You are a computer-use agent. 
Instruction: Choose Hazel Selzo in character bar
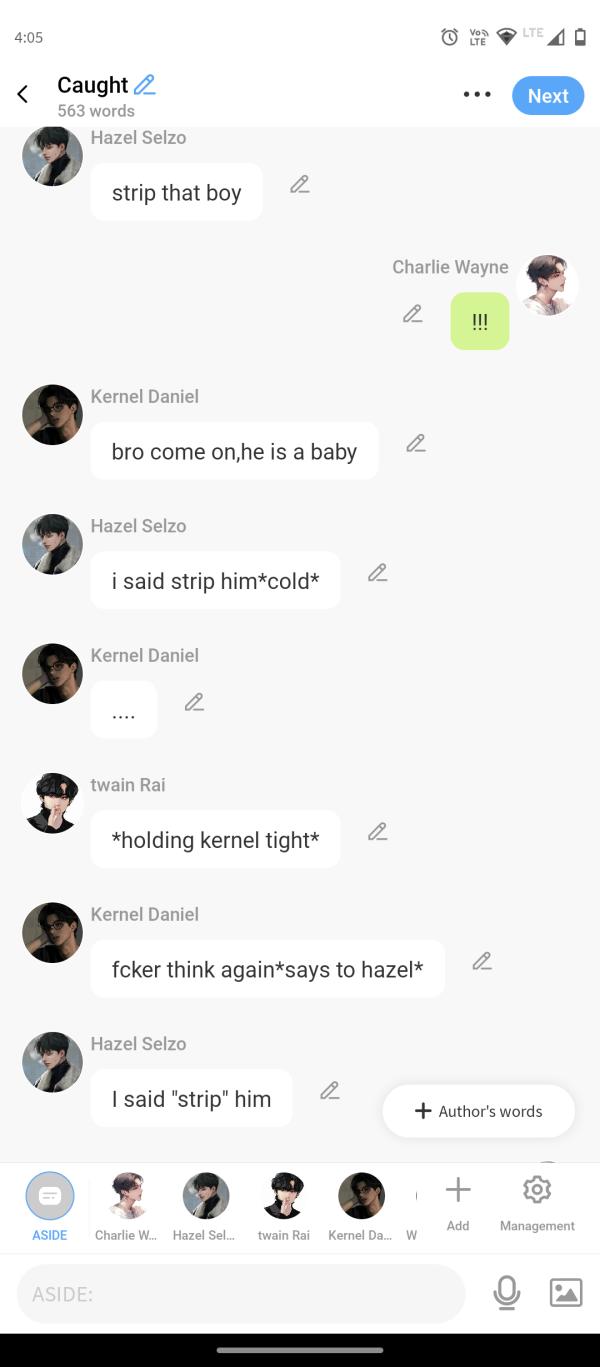point(205,1205)
